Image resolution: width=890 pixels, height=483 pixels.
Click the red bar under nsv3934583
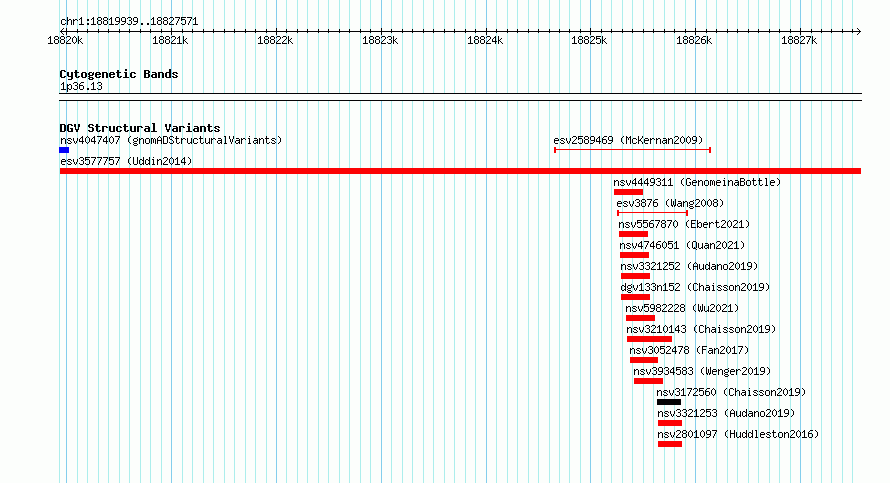[x=649, y=381]
